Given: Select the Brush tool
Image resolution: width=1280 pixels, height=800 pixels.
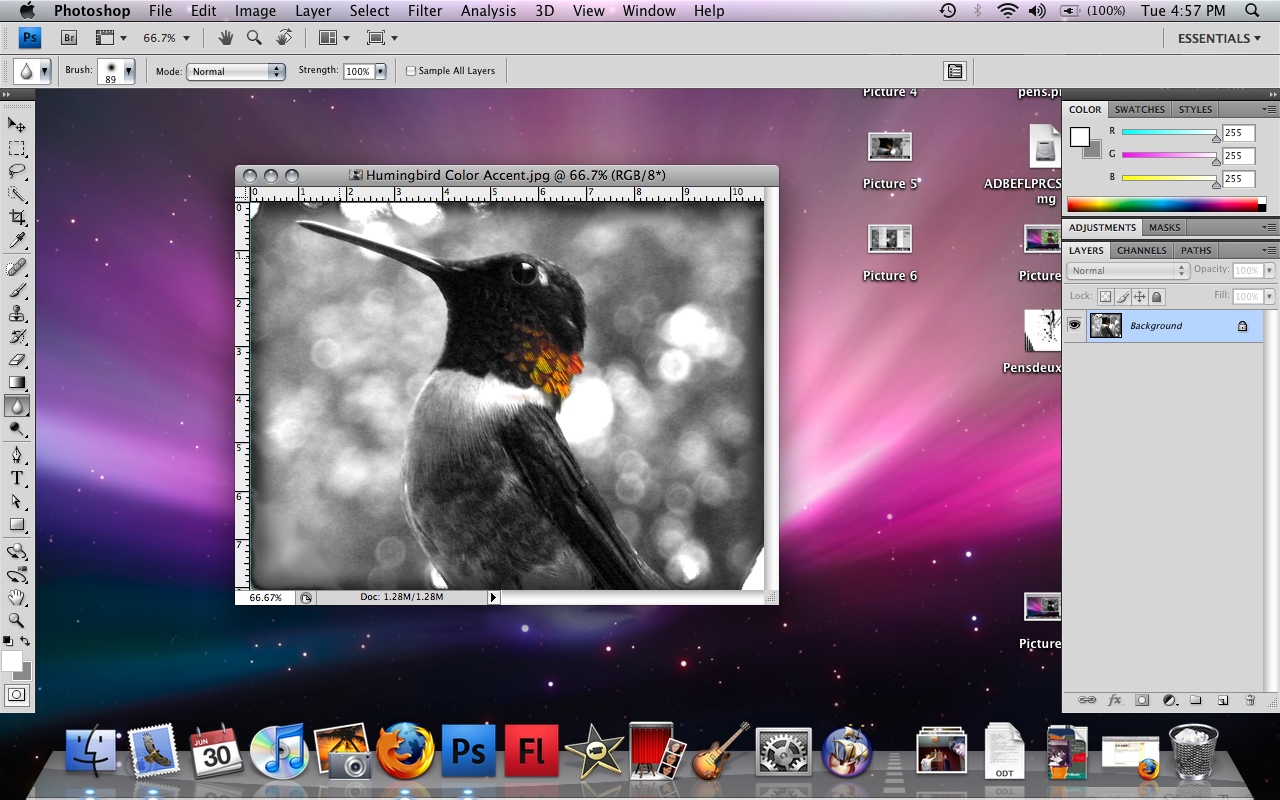Looking at the screenshot, I should coord(17,291).
